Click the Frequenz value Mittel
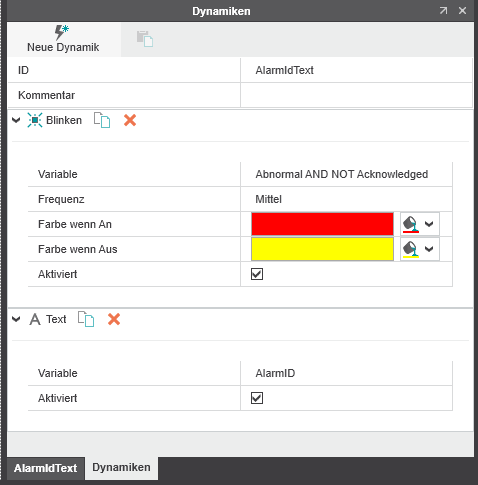 point(269,199)
